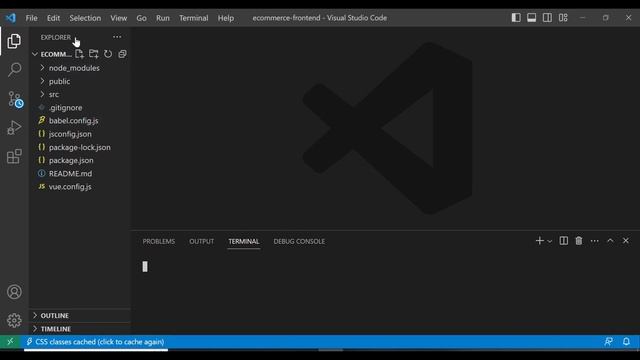Click the New File icon in Explorer
This screenshot has width=640, height=360.
(x=79, y=54)
